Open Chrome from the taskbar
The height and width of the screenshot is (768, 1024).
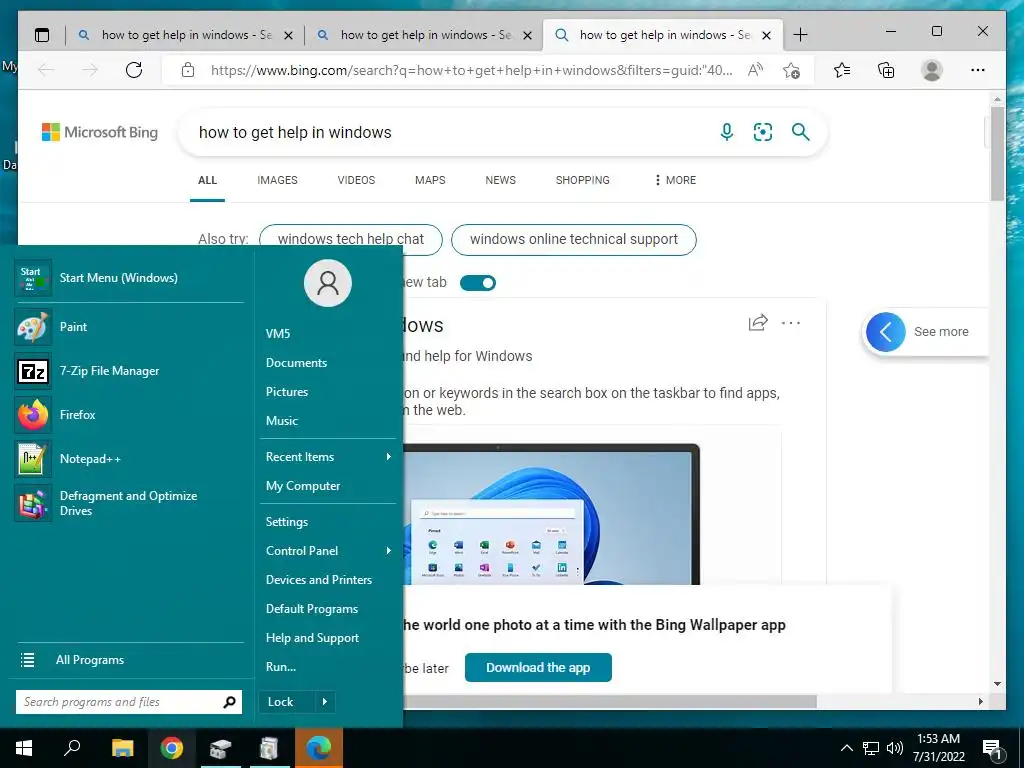172,748
